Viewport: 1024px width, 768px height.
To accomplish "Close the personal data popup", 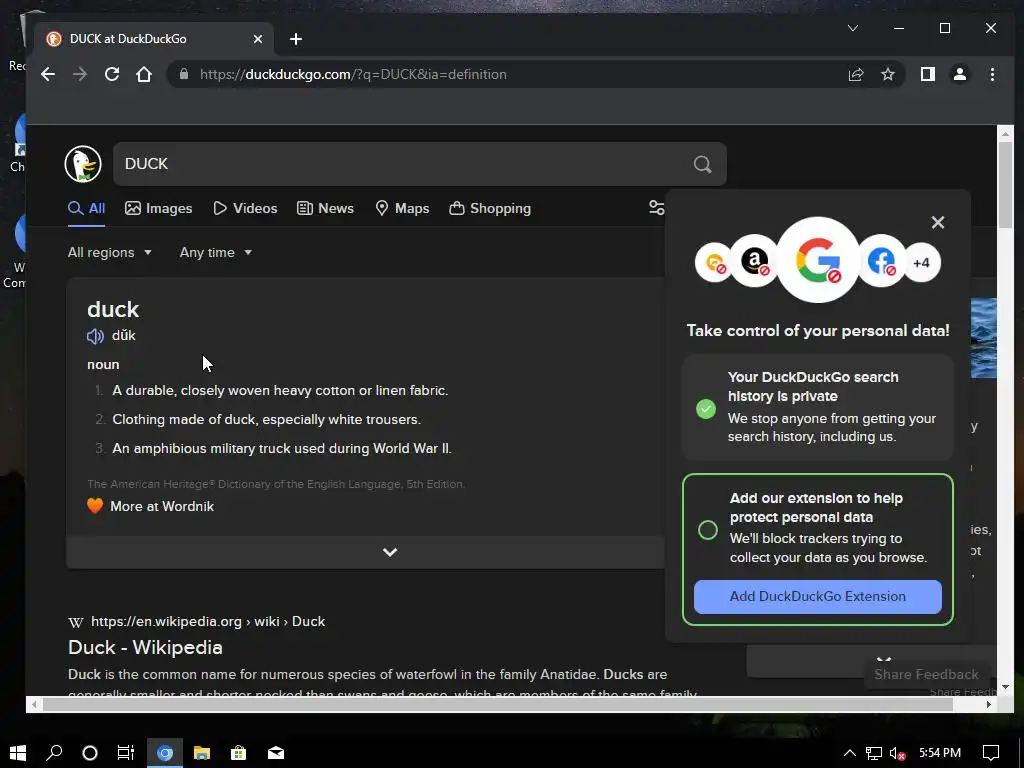I will click(x=938, y=223).
